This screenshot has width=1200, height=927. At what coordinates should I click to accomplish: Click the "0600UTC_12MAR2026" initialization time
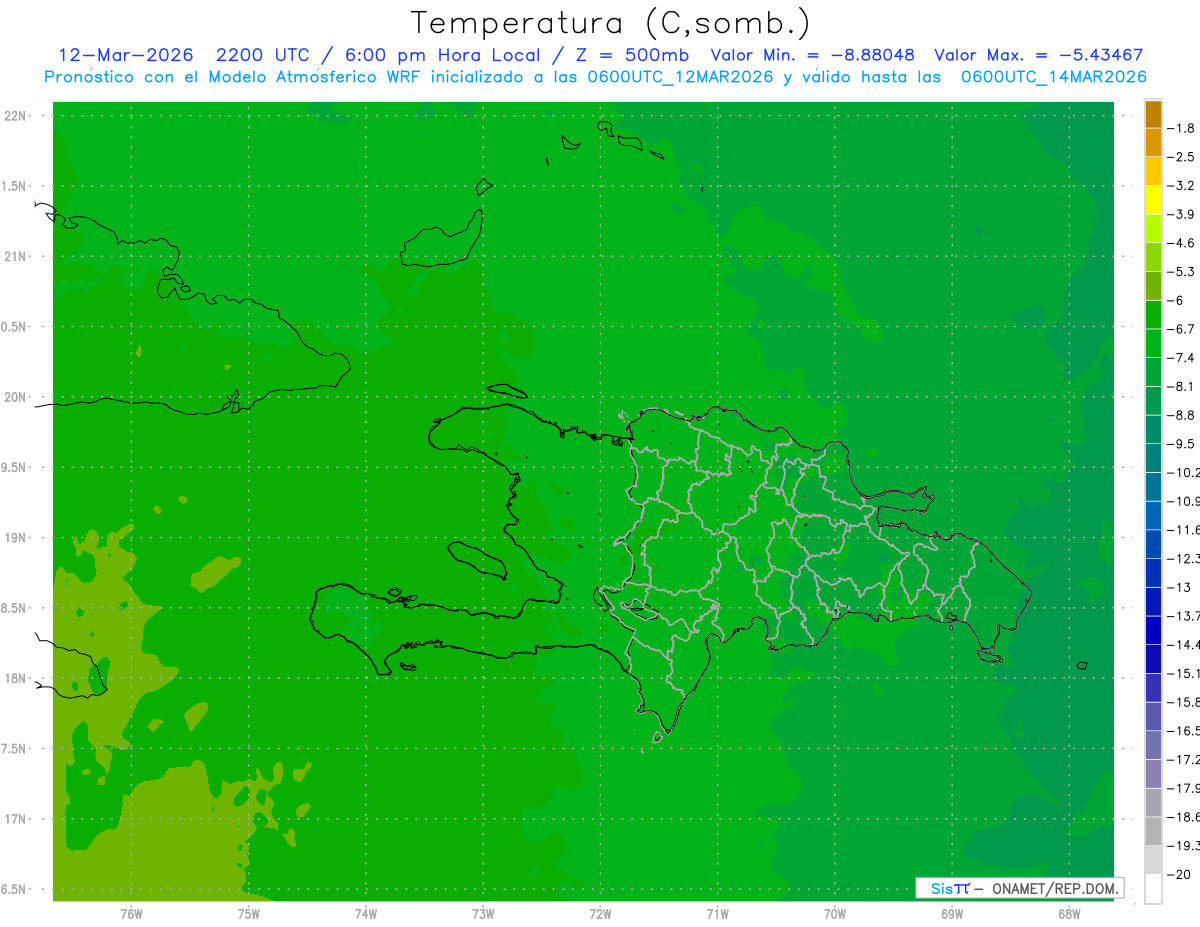pos(678,77)
